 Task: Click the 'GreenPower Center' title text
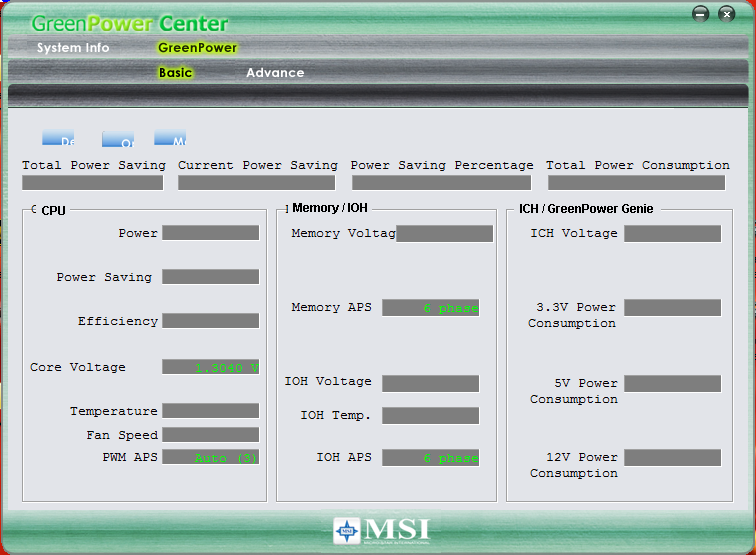[x=130, y=23]
